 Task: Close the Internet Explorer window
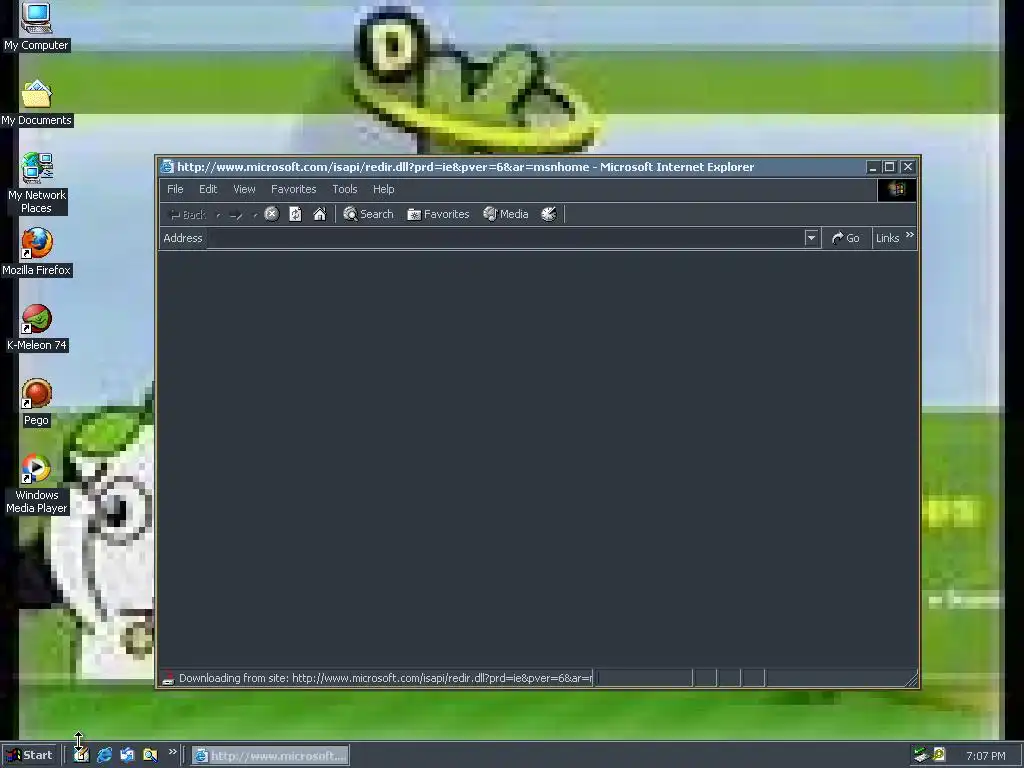point(908,167)
